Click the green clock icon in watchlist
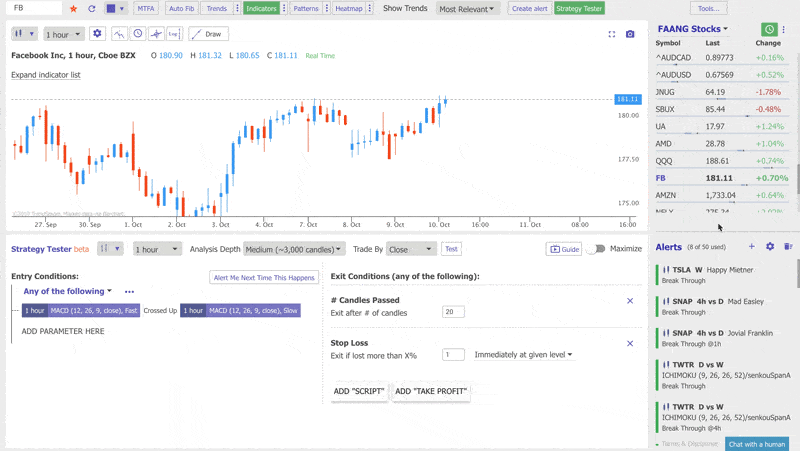Viewport: 800px width, 451px height. (x=769, y=29)
